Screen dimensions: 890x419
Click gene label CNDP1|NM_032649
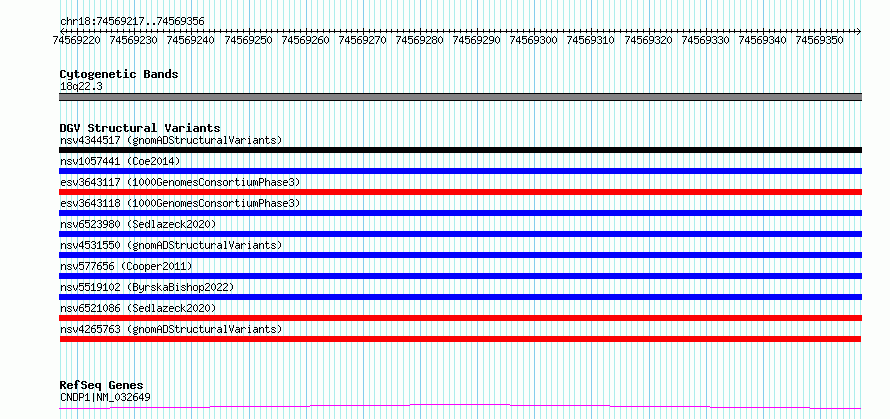(105, 397)
